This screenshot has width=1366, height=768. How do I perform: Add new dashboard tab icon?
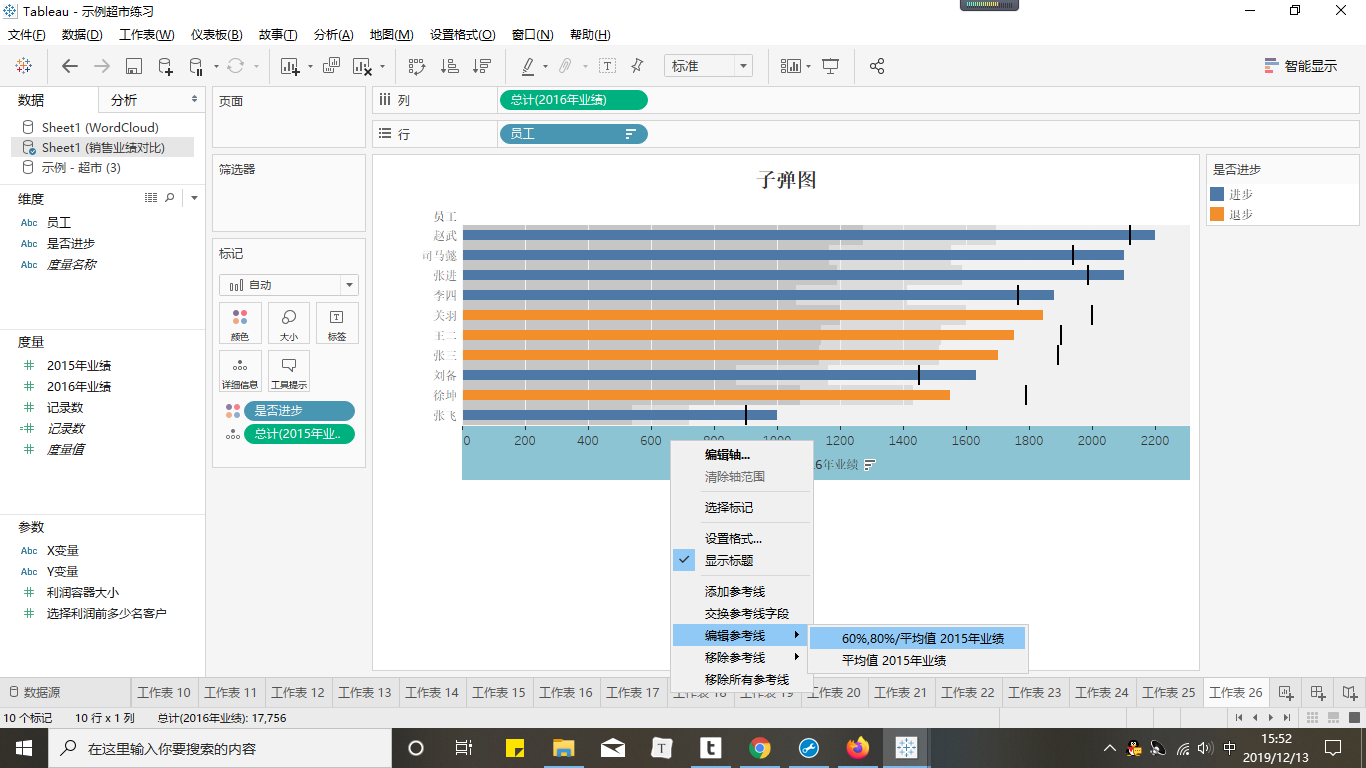click(x=1318, y=692)
